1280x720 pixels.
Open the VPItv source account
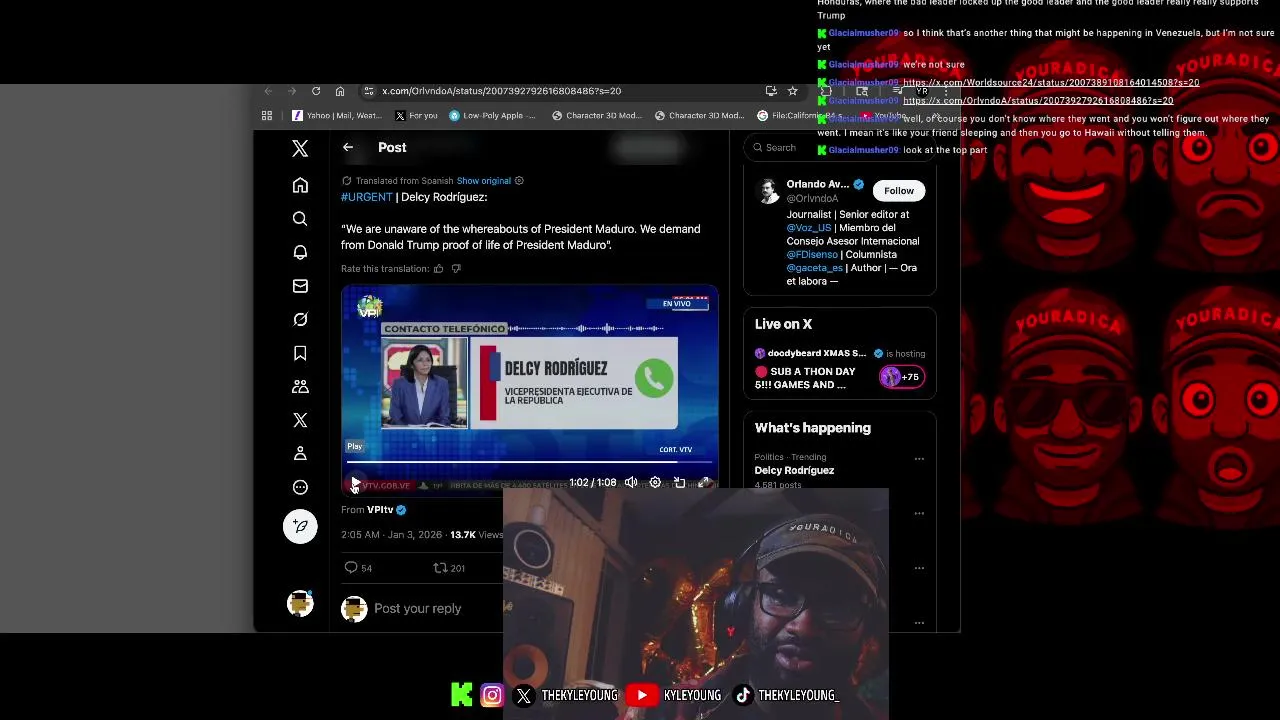(380, 510)
